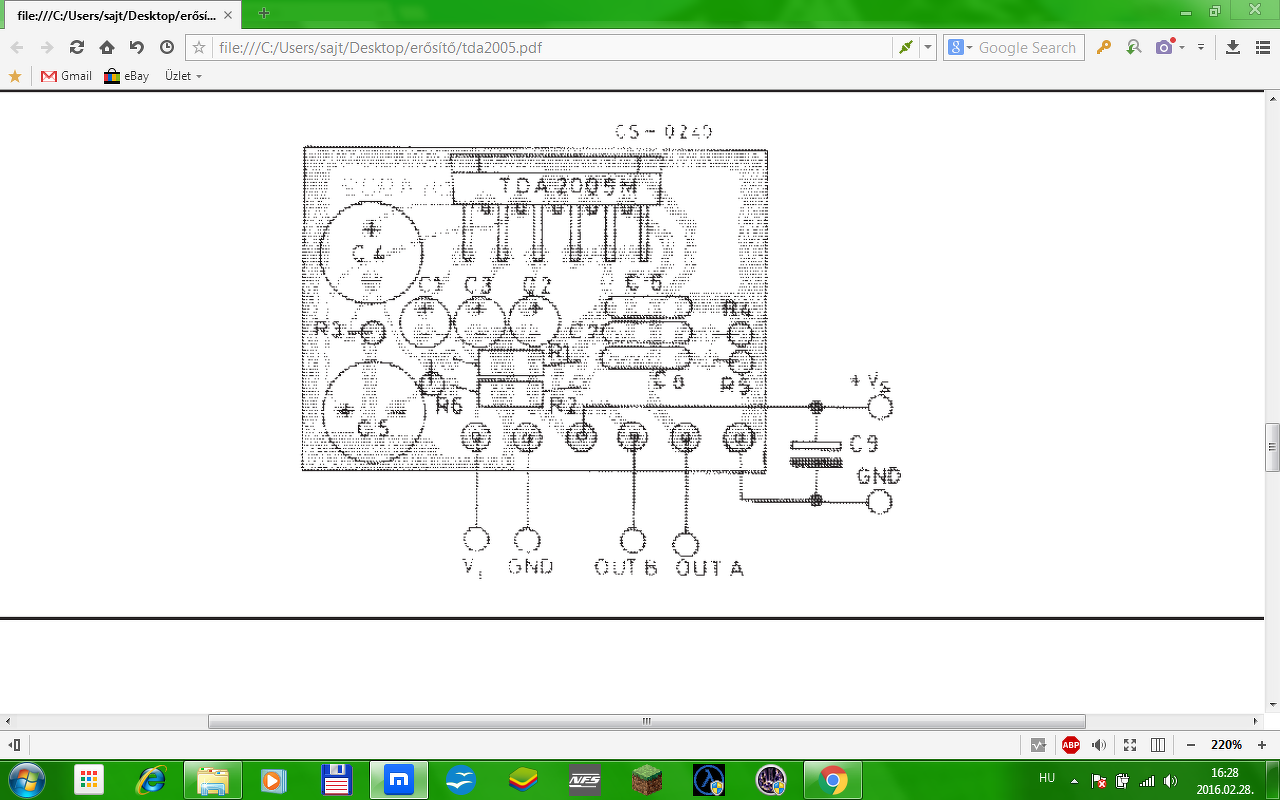Open the eBay bookmark
Screen dimensions: 1280x800
tap(127, 76)
